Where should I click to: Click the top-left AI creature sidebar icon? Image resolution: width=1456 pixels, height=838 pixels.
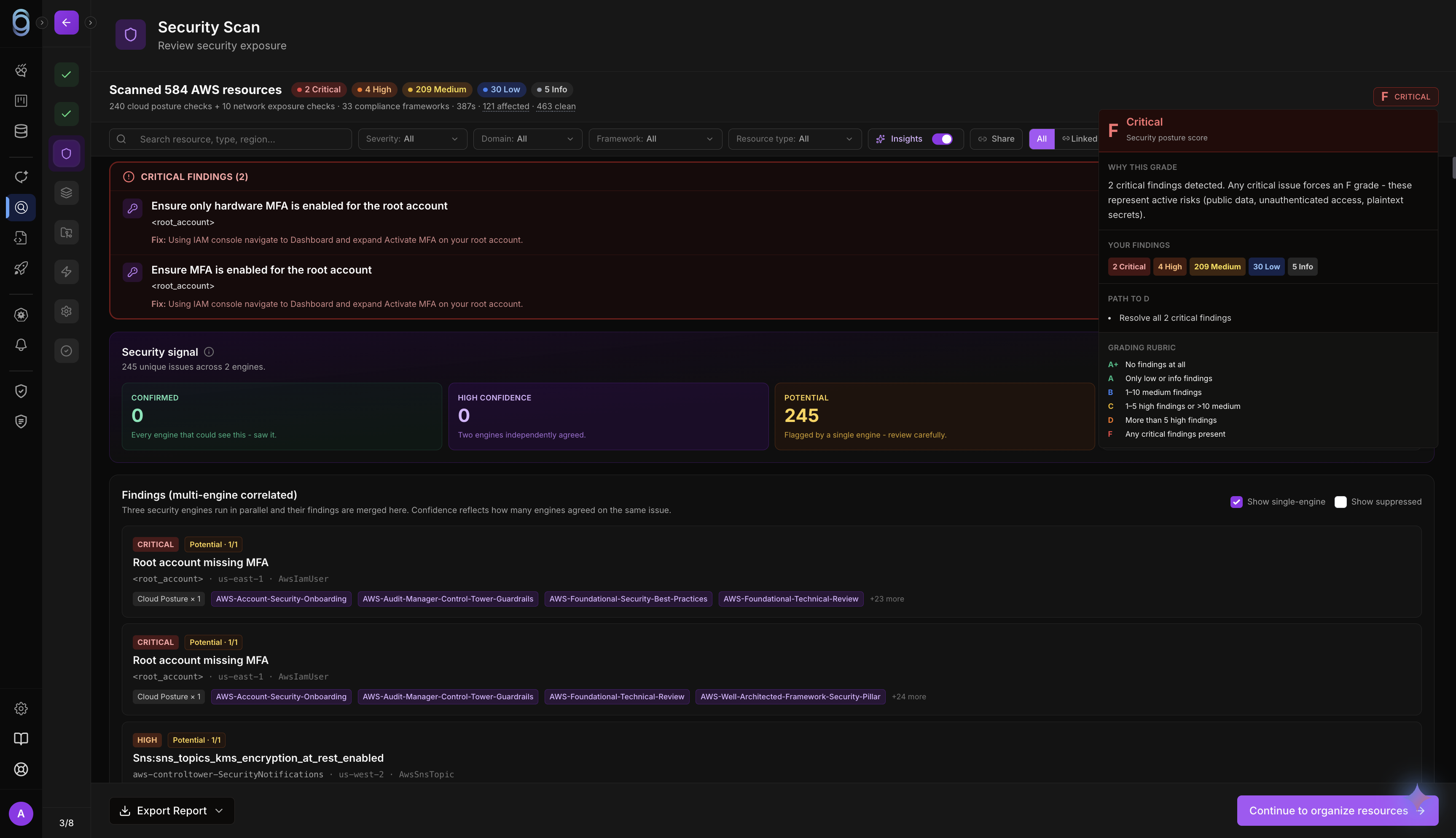[21, 70]
